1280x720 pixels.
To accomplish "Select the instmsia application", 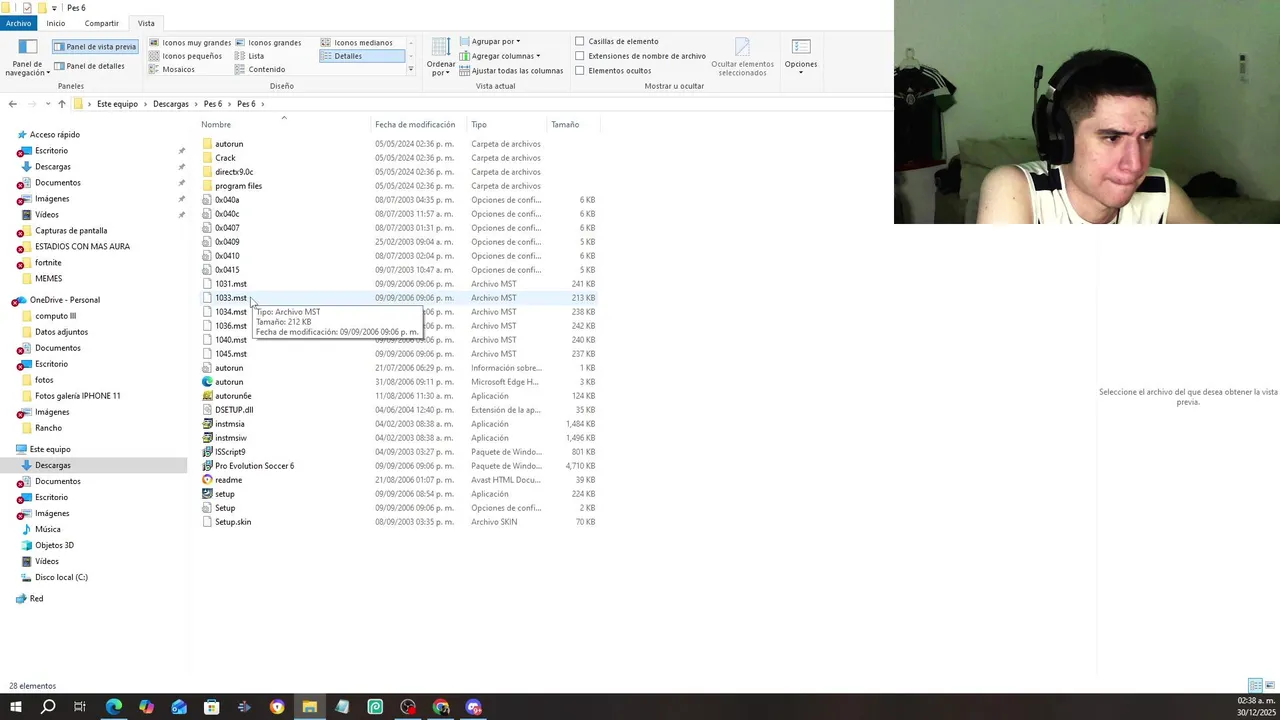I will 230,424.
